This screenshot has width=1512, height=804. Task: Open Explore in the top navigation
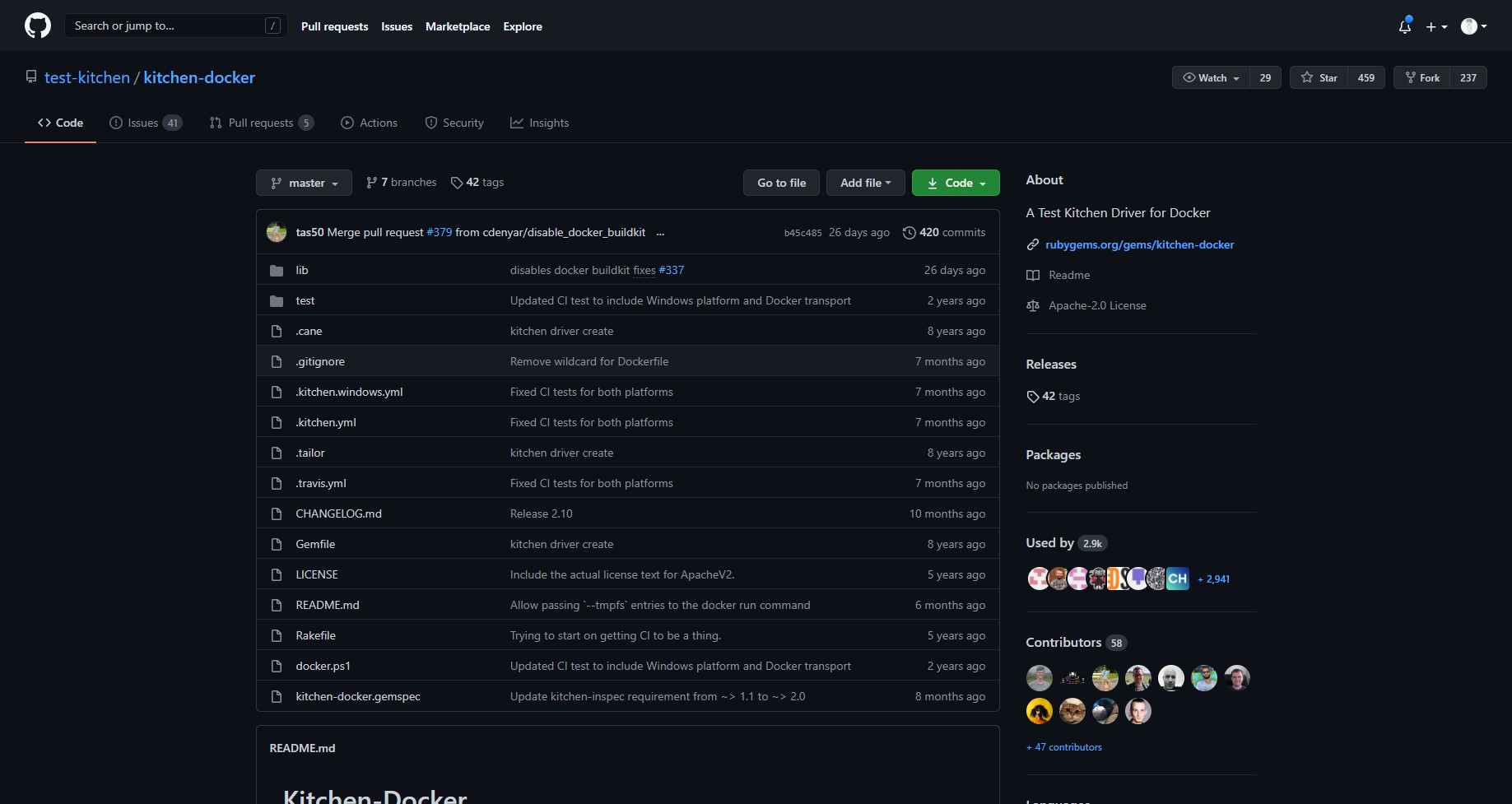tap(523, 26)
